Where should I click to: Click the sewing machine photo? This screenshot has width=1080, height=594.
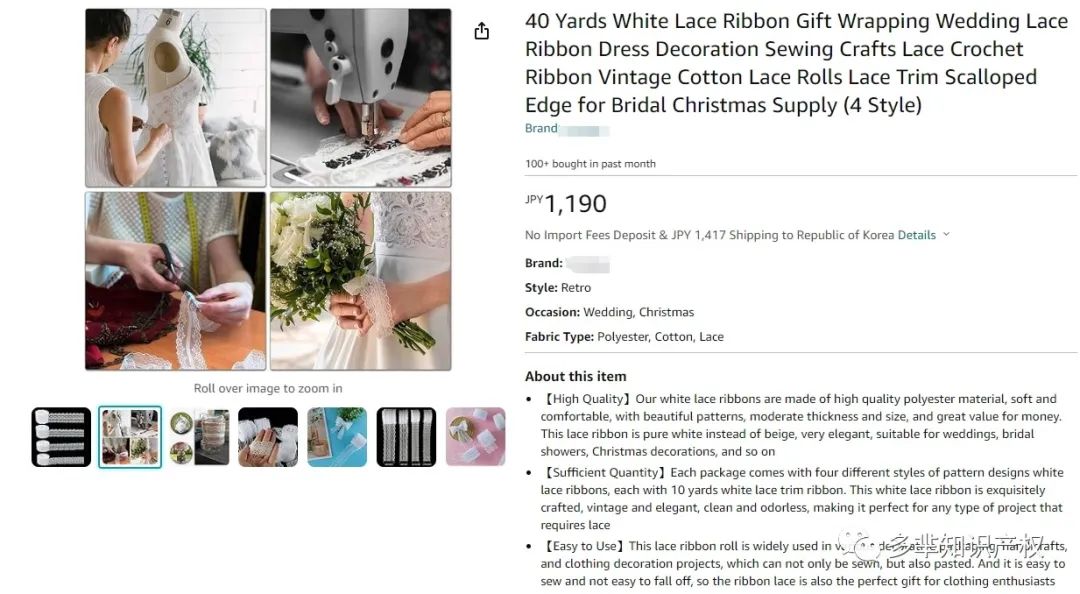tap(361, 98)
